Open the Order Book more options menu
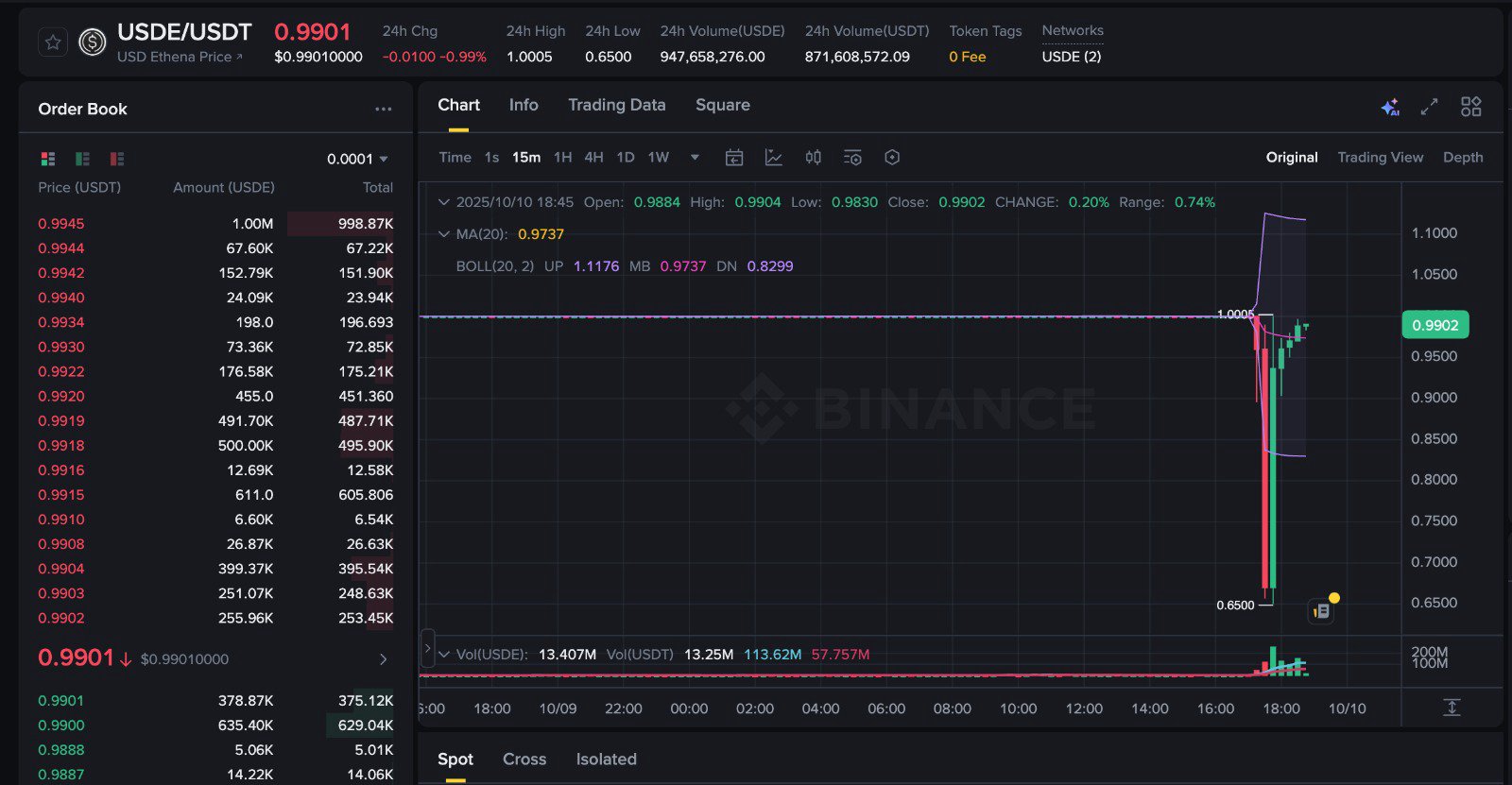 [x=383, y=109]
